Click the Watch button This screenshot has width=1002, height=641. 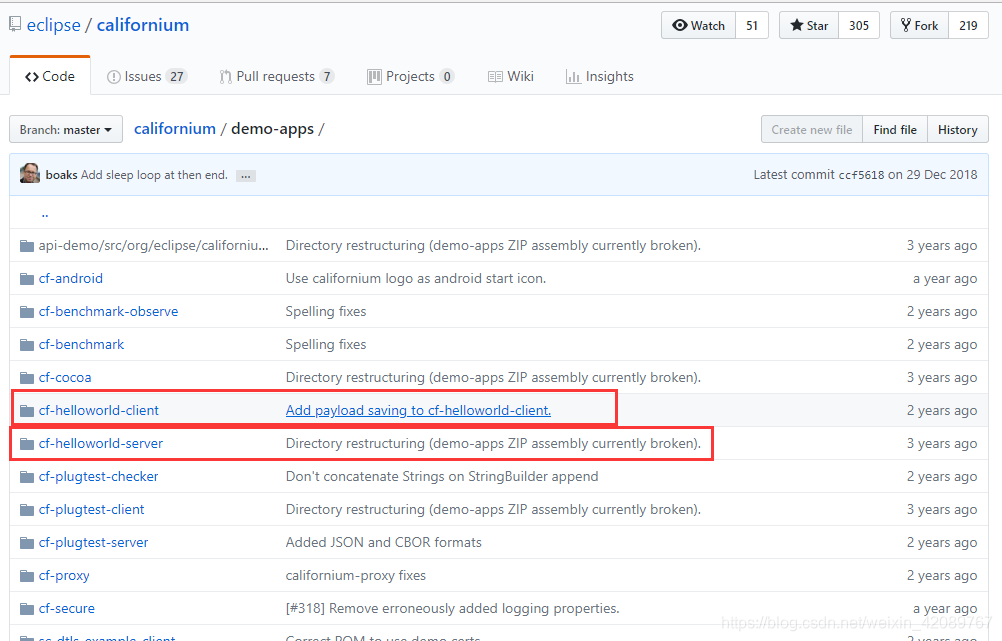pos(698,26)
